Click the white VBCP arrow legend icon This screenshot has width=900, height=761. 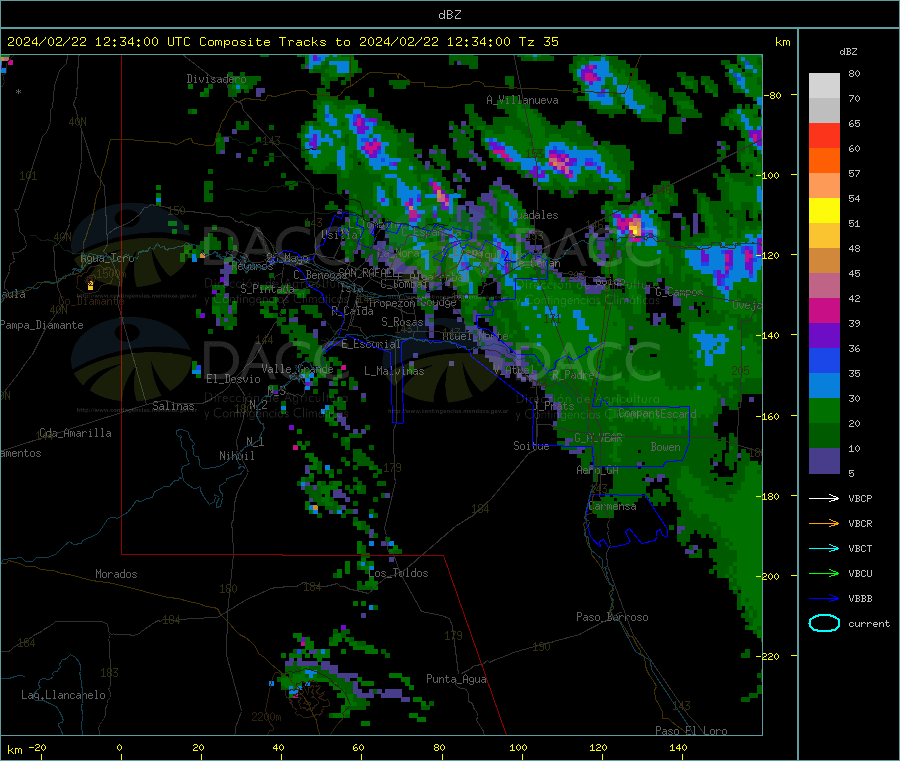click(824, 498)
